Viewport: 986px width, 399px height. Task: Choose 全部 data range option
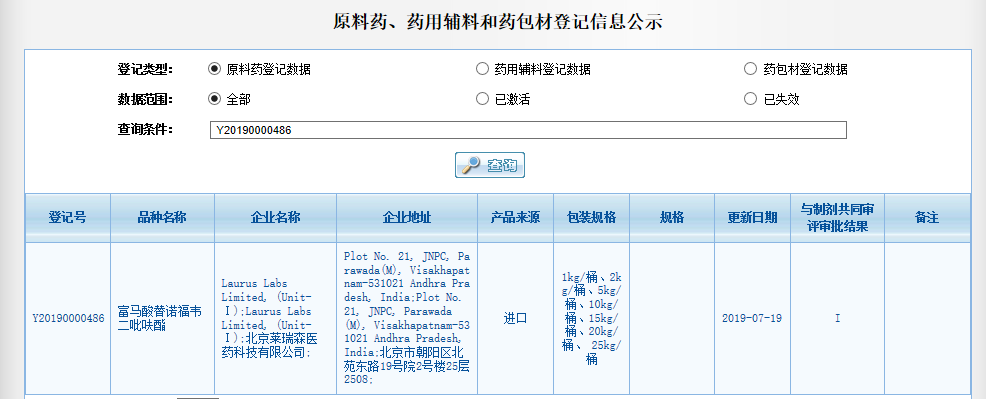click(x=214, y=99)
